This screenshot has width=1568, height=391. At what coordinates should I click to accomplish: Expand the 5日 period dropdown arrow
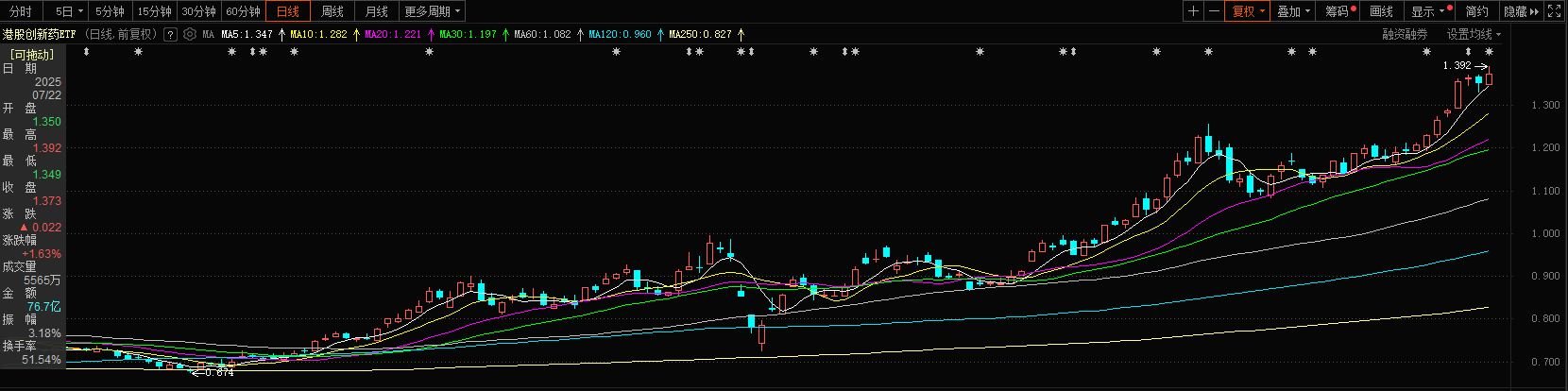click(x=79, y=11)
